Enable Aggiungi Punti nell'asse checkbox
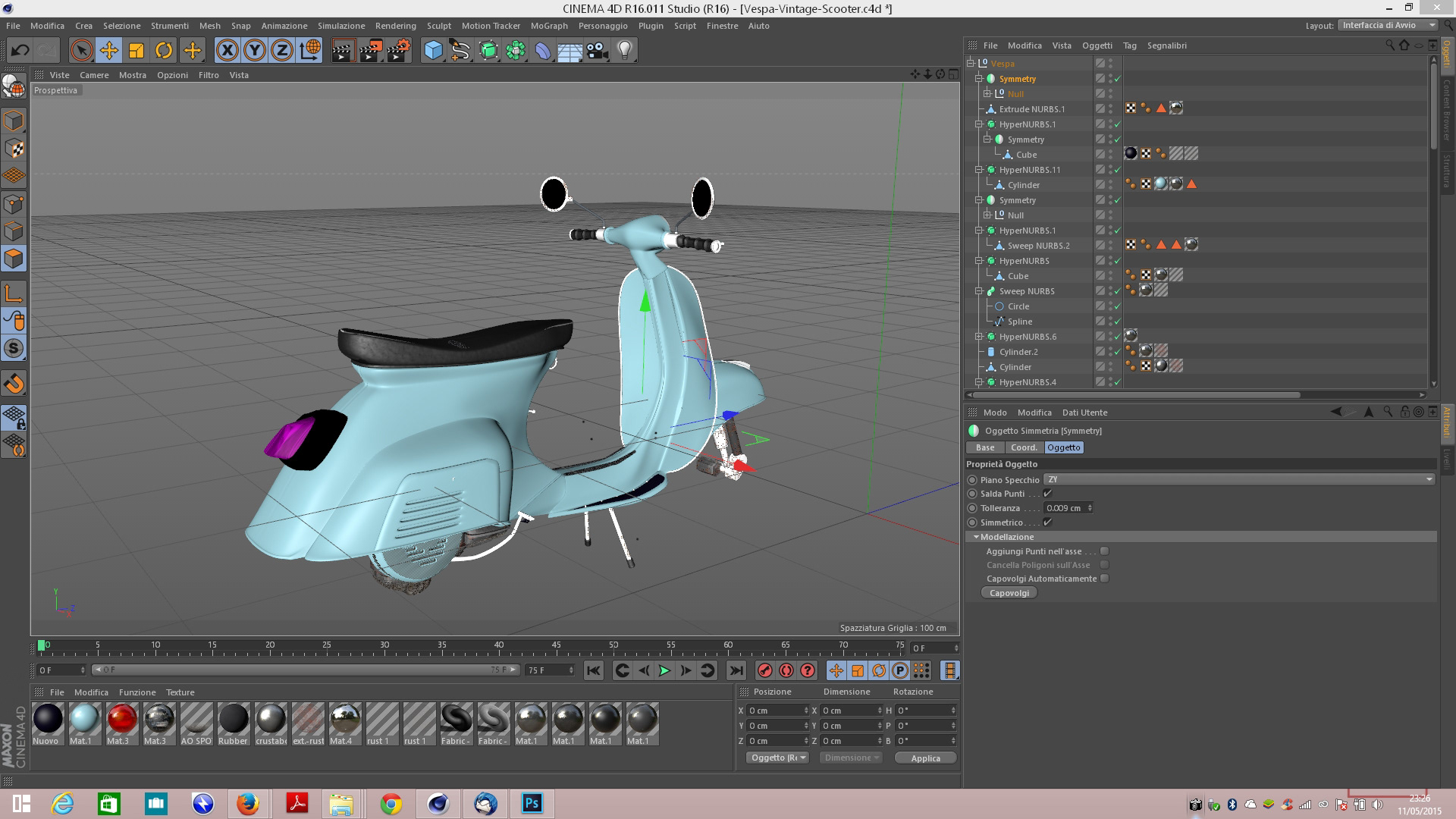The image size is (1456, 819). click(1105, 551)
